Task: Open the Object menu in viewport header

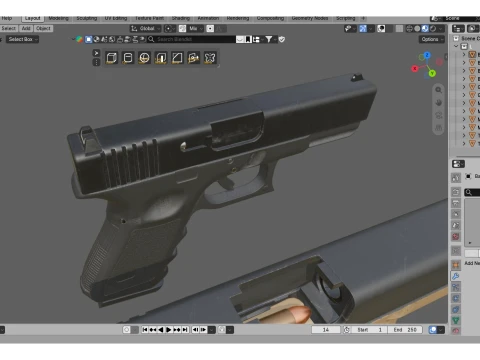Action: click(43, 28)
